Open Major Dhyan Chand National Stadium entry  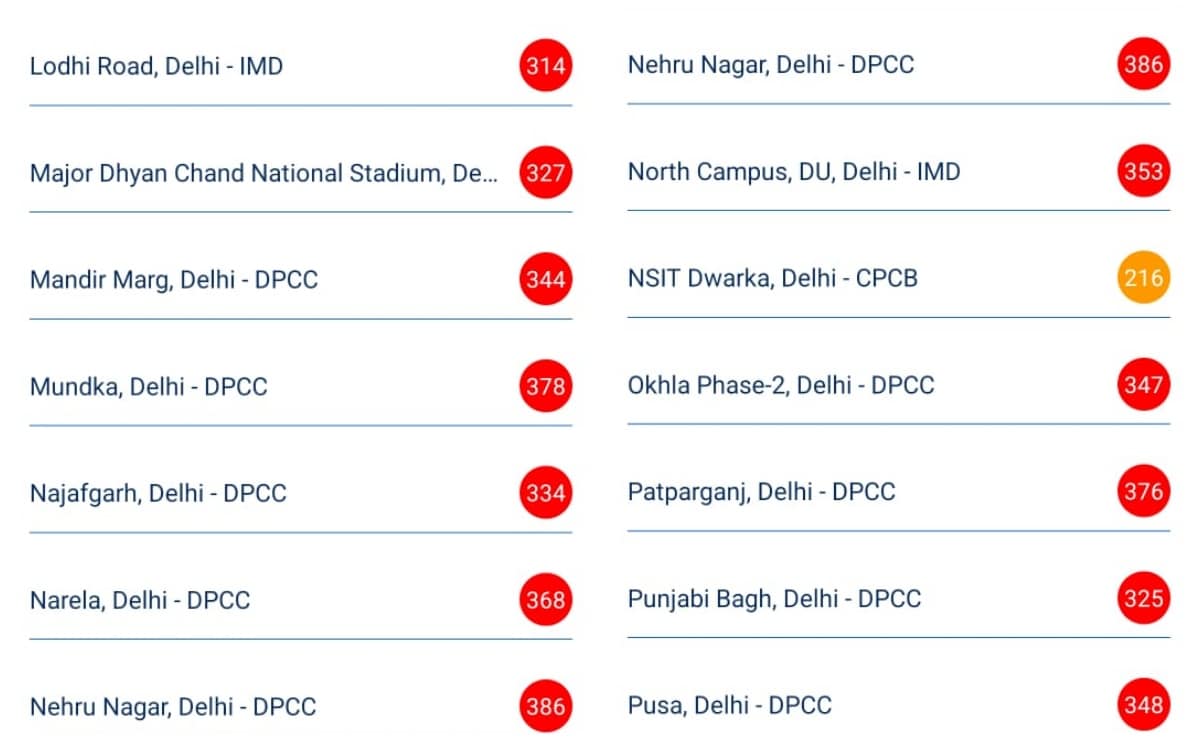(263, 173)
